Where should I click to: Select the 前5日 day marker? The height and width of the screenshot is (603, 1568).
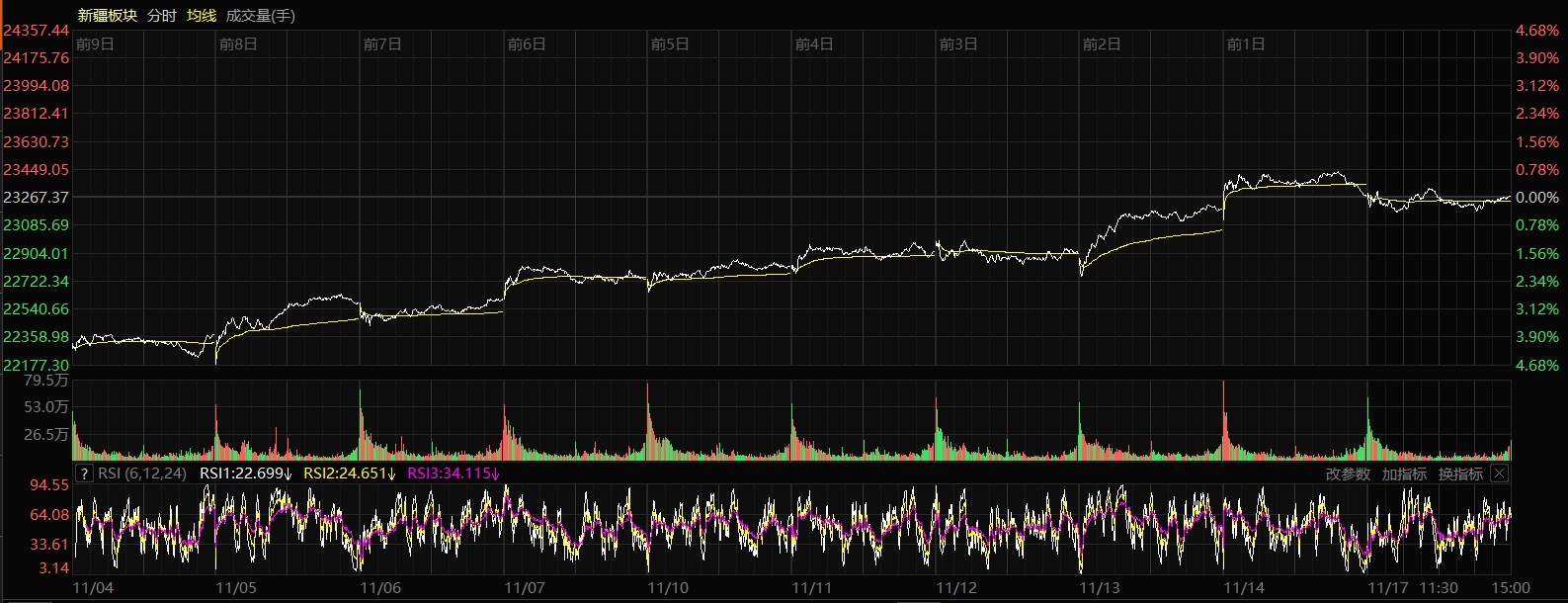coord(670,44)
